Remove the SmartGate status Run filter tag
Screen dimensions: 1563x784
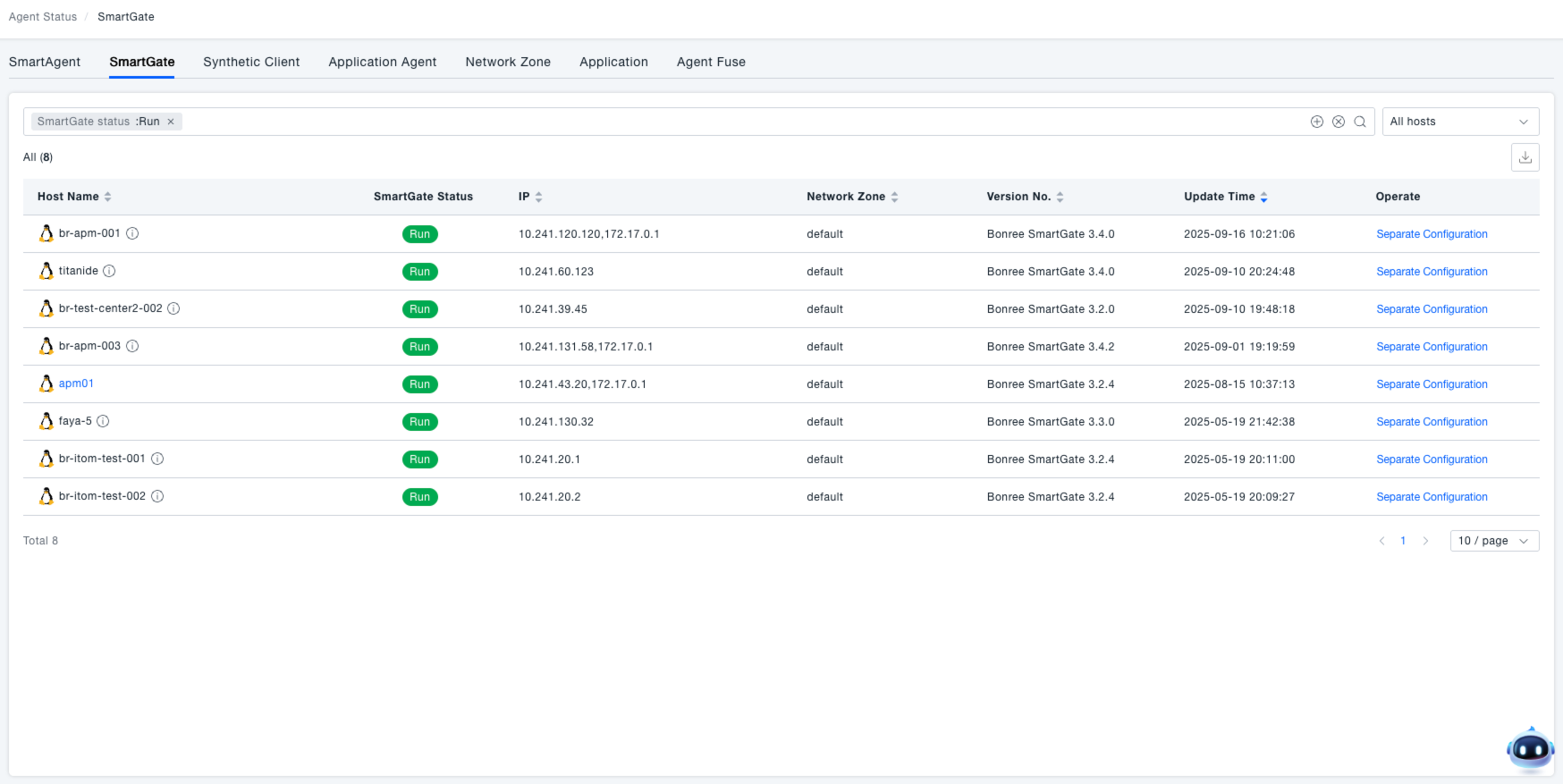tap(171, 122)
